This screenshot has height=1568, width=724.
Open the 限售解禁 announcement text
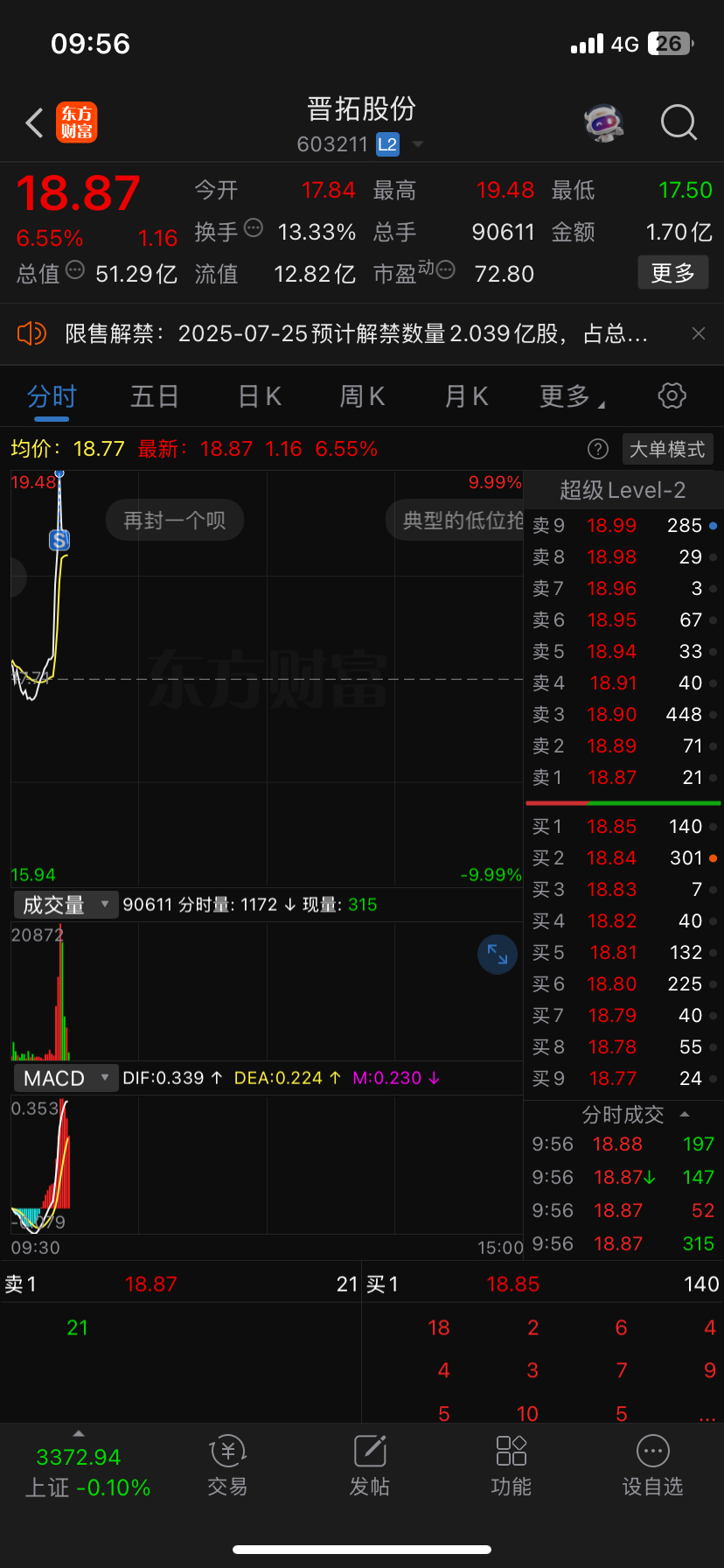pyautogui.click(x=357, y=333)
